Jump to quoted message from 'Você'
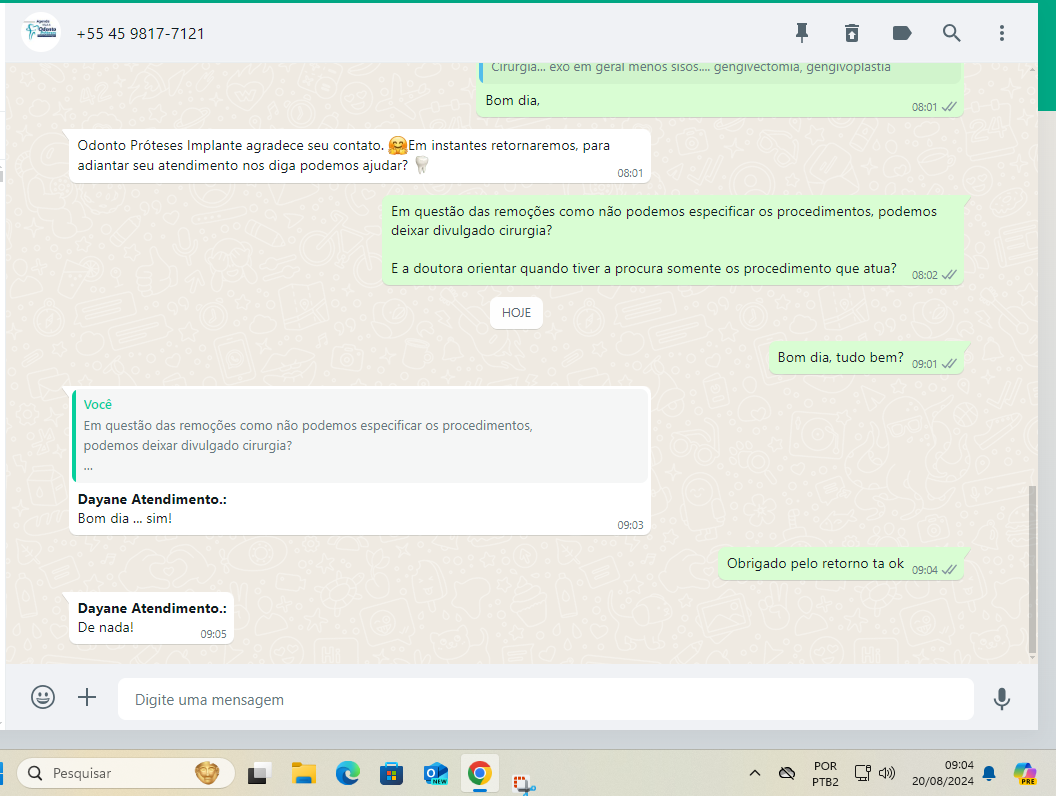Viewport: 1056px width, 796px height. [360, 435]
